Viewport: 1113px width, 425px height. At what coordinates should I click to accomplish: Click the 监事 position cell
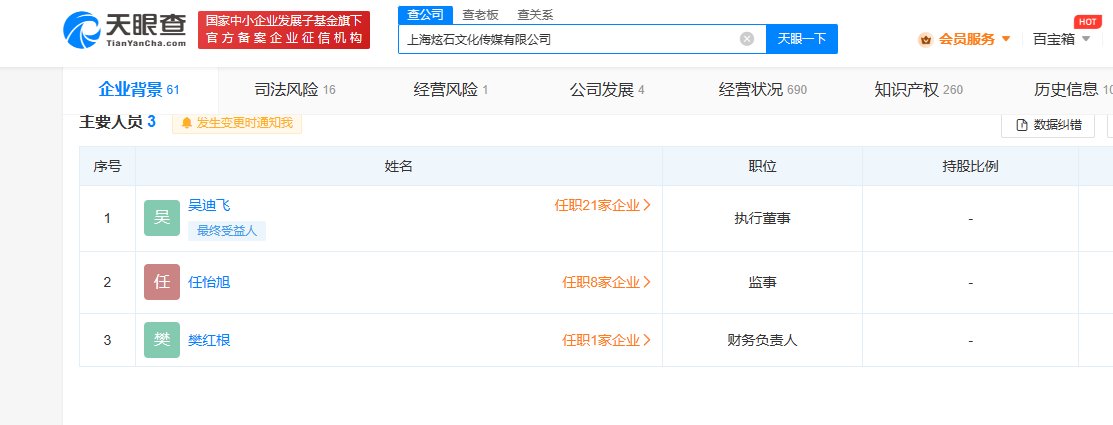tap(762, 282)
